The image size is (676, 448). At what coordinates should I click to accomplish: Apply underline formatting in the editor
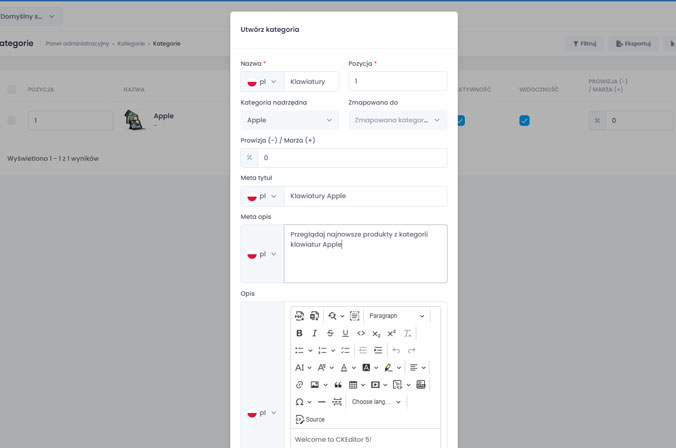coord(345,333)
